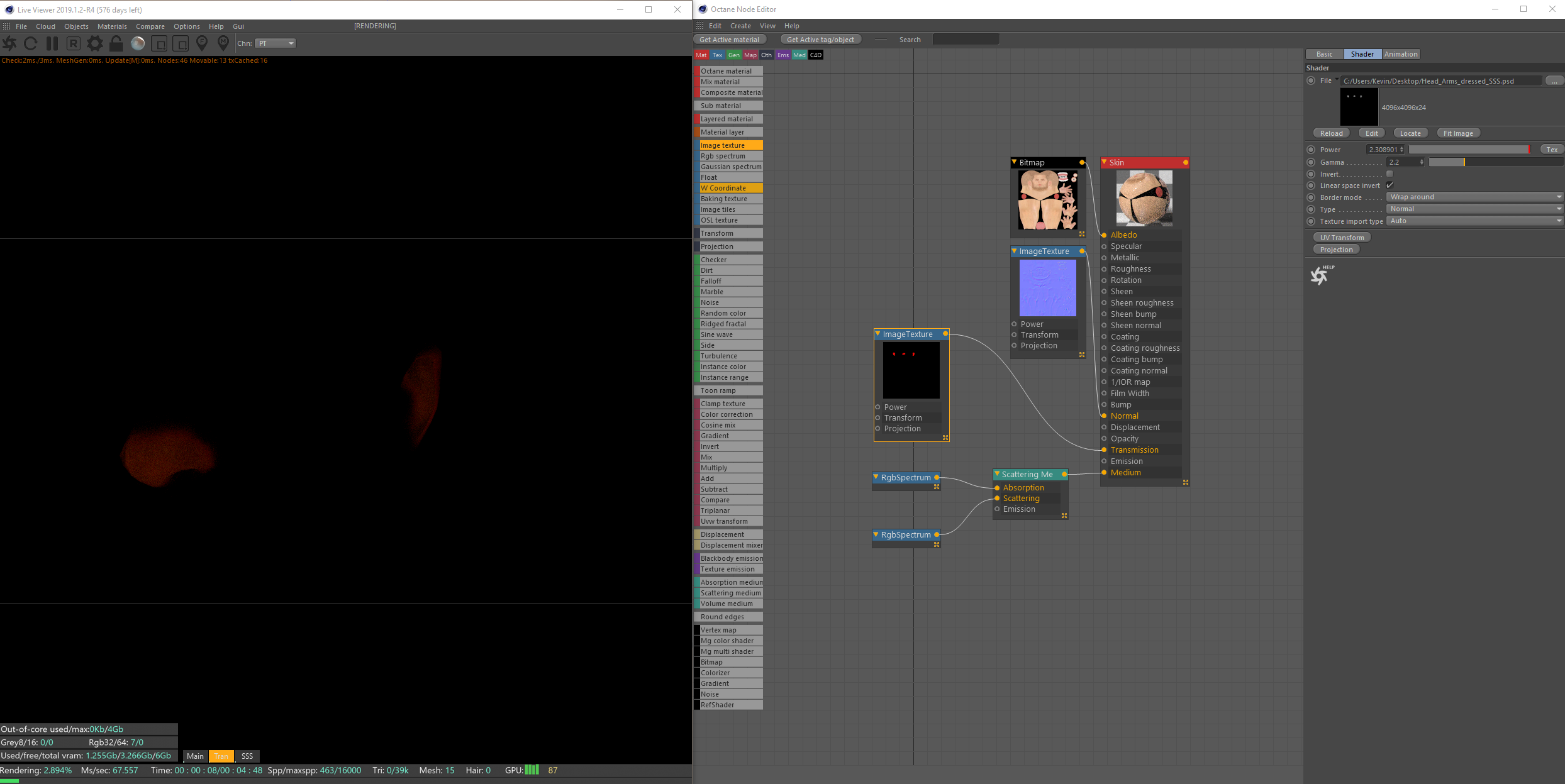Open the render settings gear icon

[x=94, y=43]
